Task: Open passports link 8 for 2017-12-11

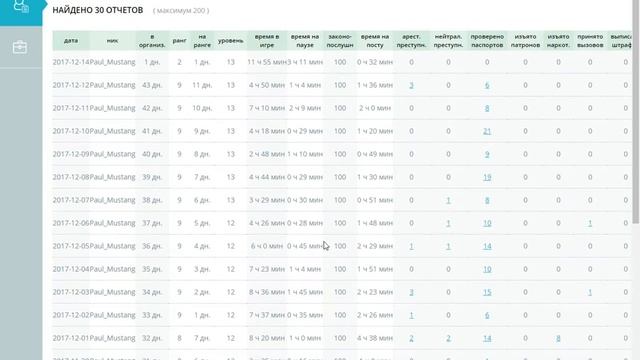Action: coord(487,108)
